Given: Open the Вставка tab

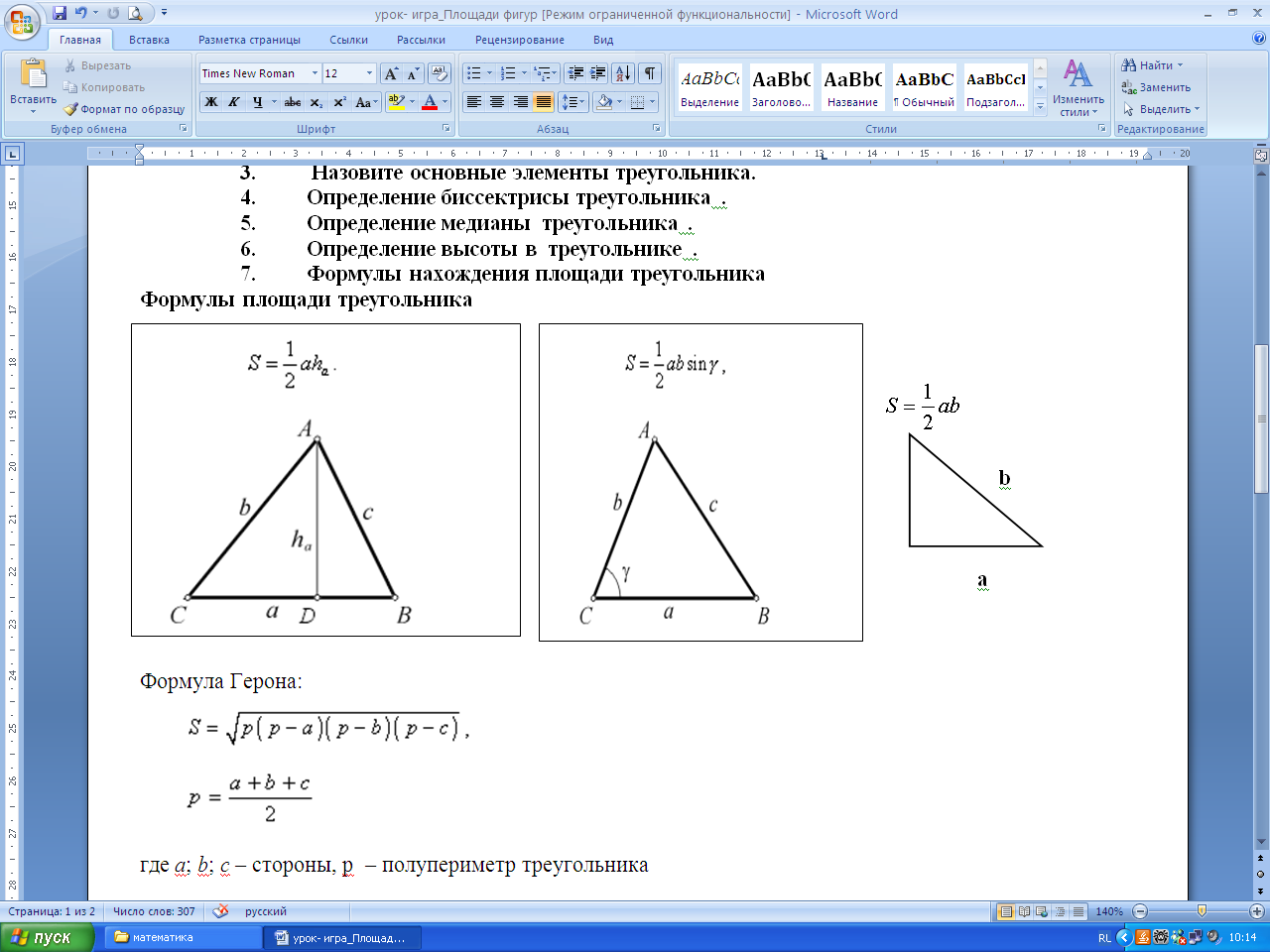Looking at the screenshot, I should [149, 40].
